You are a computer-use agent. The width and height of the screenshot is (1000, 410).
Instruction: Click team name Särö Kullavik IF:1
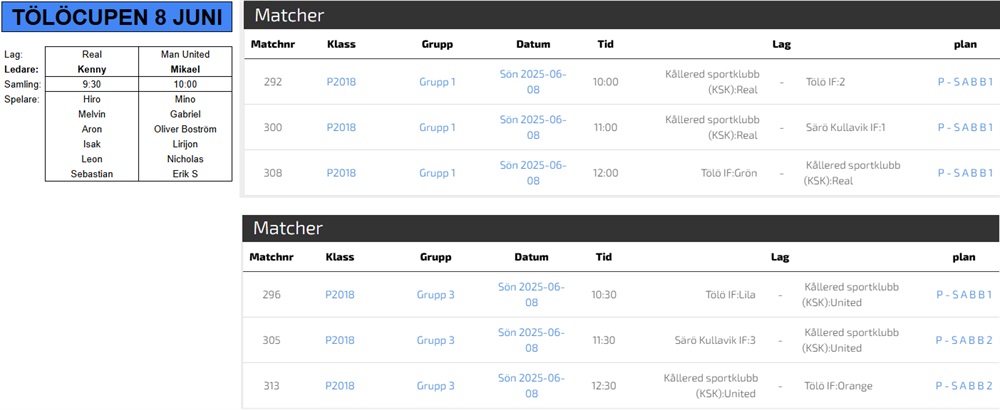(x=846, y=127)
